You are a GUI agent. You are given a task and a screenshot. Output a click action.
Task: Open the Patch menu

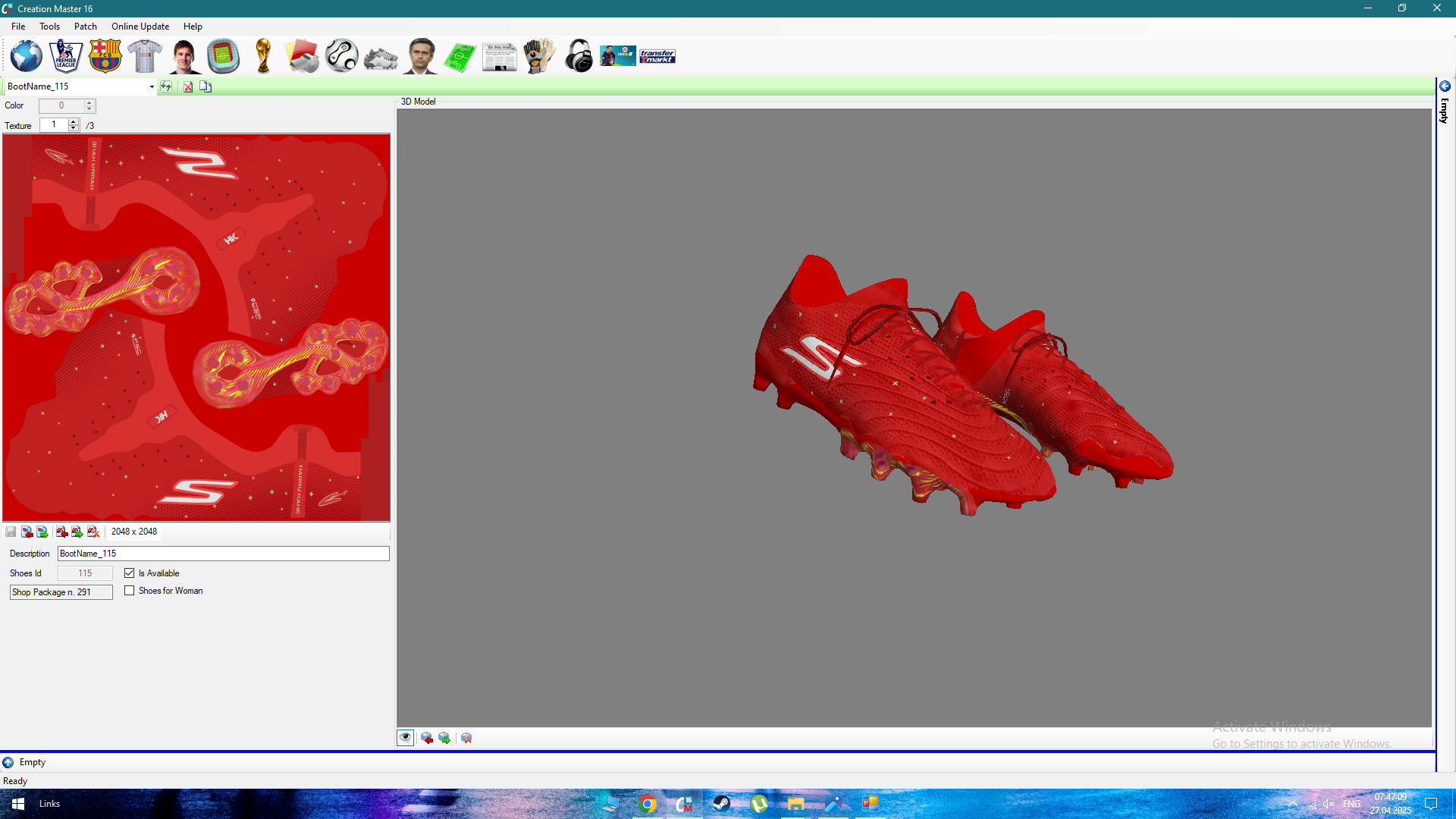point(86,27)
